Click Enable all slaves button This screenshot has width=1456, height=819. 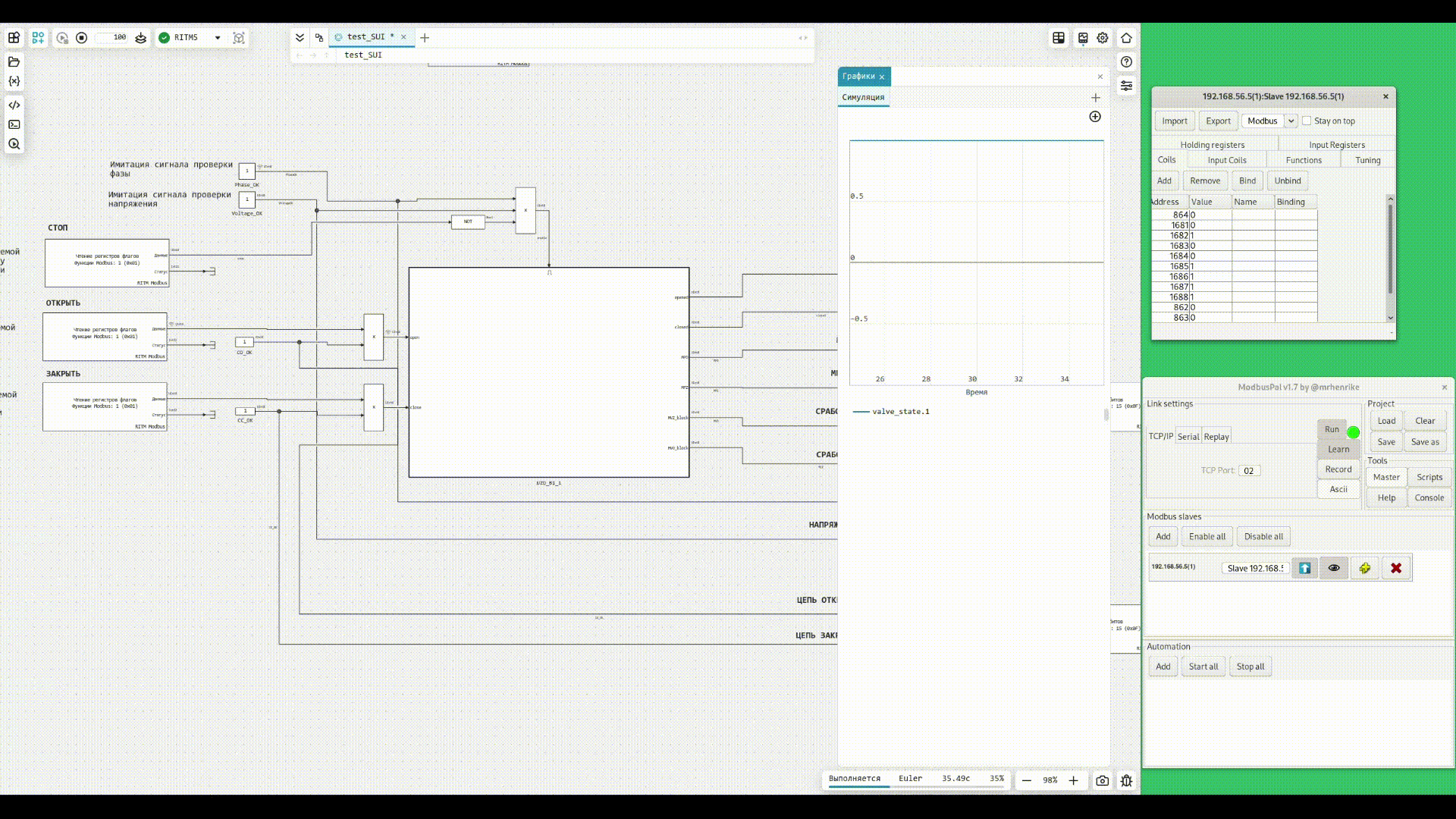[1207, 537]
